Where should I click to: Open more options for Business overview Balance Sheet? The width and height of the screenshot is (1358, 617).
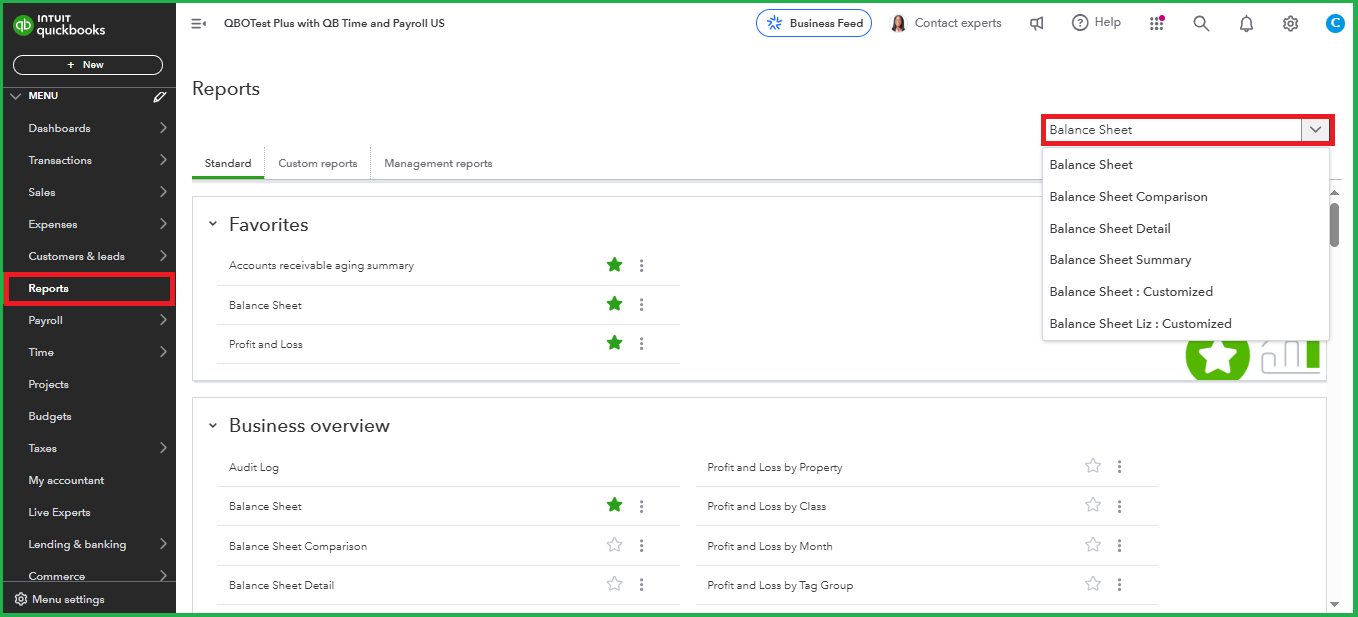coord(642,507)
